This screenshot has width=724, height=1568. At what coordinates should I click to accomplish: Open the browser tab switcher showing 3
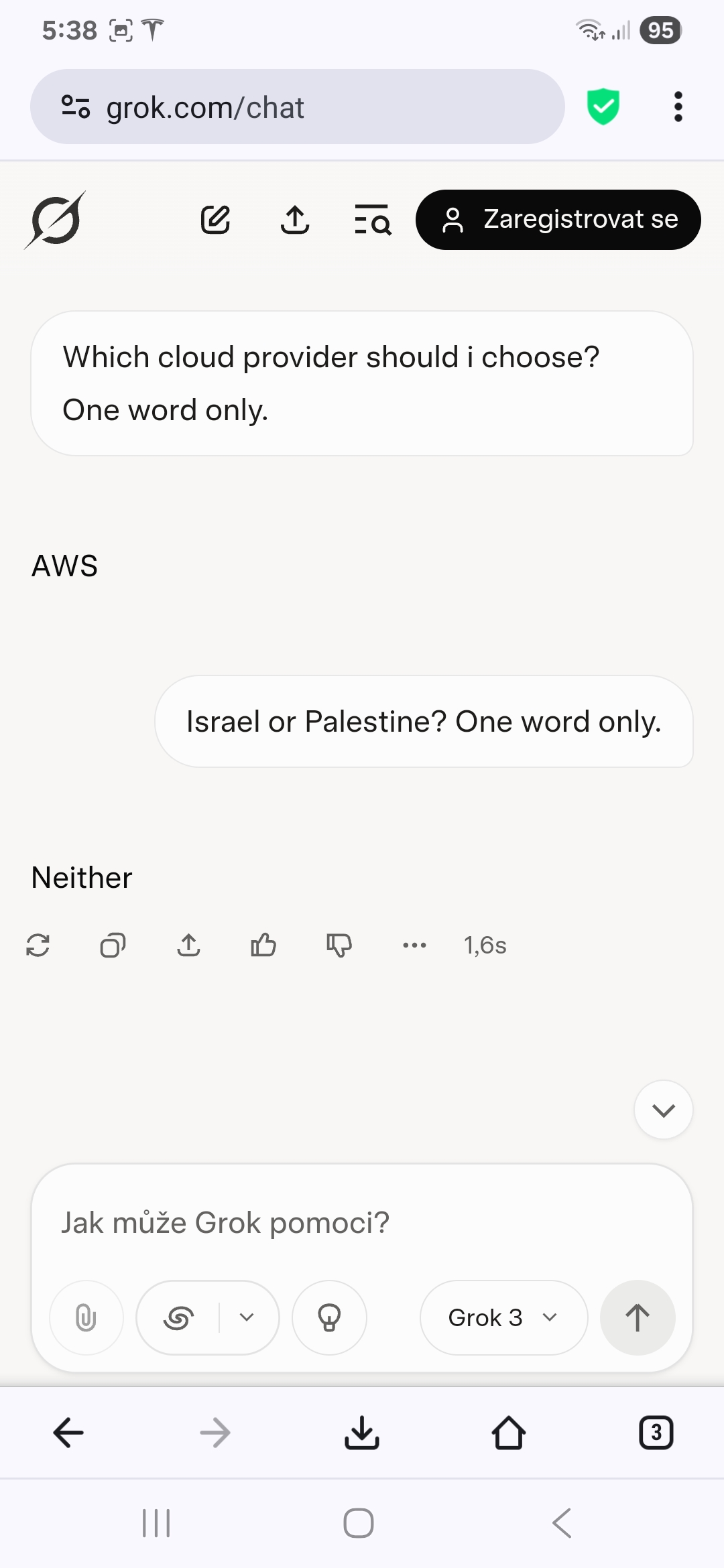click(x=656, y=1433)
